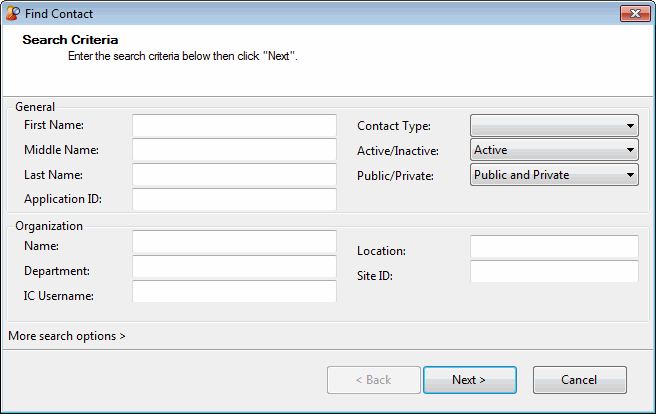Expand the Active/Inactive dropdown

(x=554, y=150)
